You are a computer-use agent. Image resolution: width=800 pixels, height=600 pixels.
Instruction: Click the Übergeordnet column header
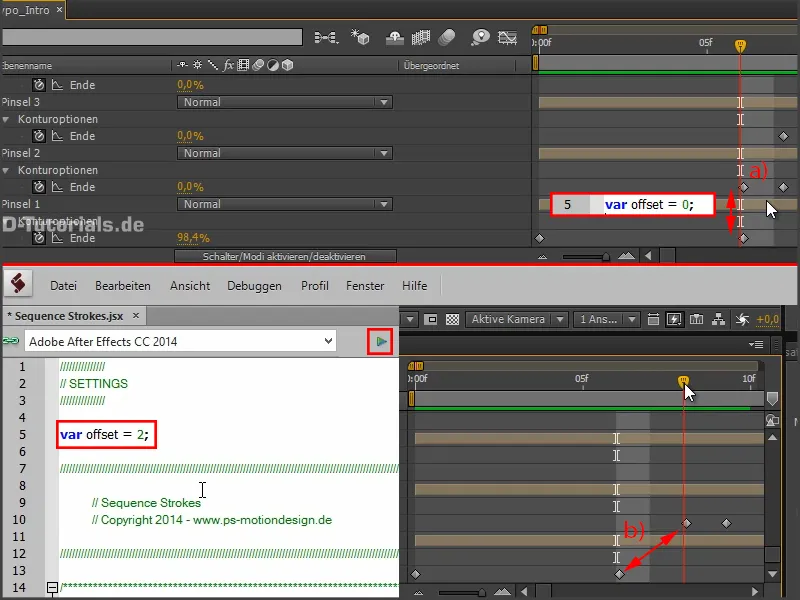431,65
